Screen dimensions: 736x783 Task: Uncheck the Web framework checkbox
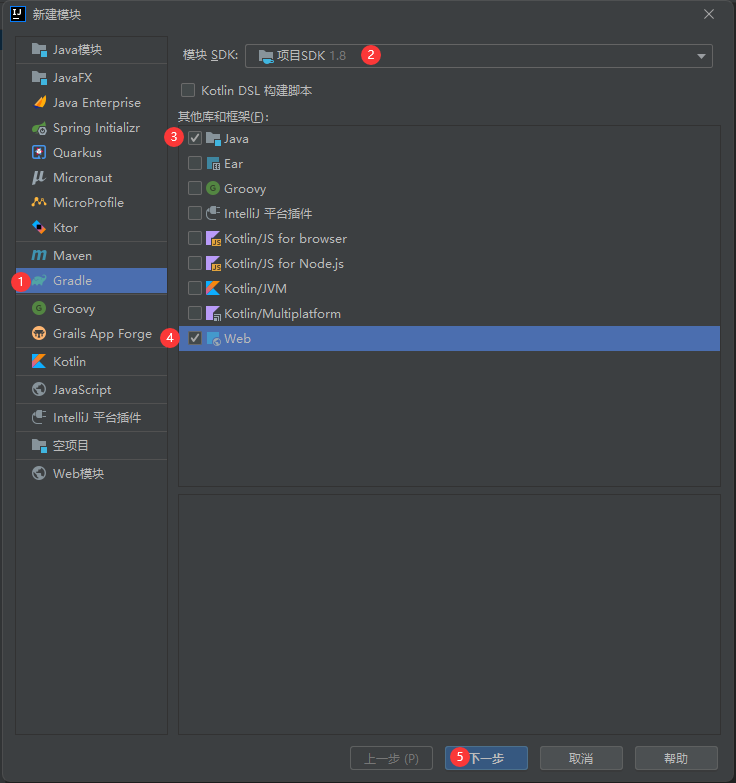(x=195, y=339)
